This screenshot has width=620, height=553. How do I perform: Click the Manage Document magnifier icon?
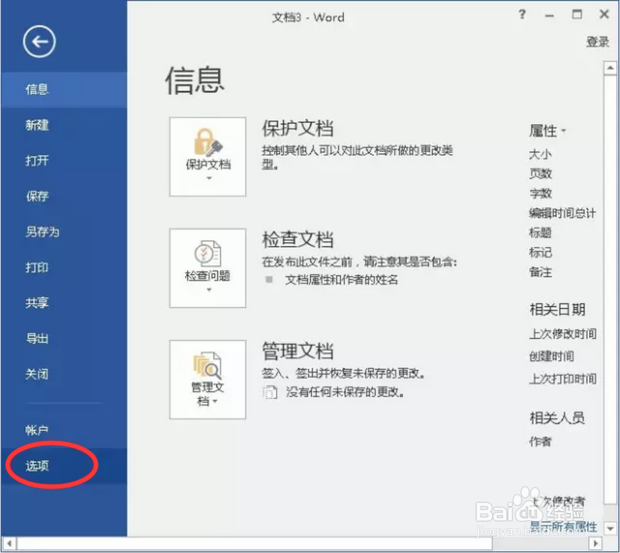coord(208,365)
